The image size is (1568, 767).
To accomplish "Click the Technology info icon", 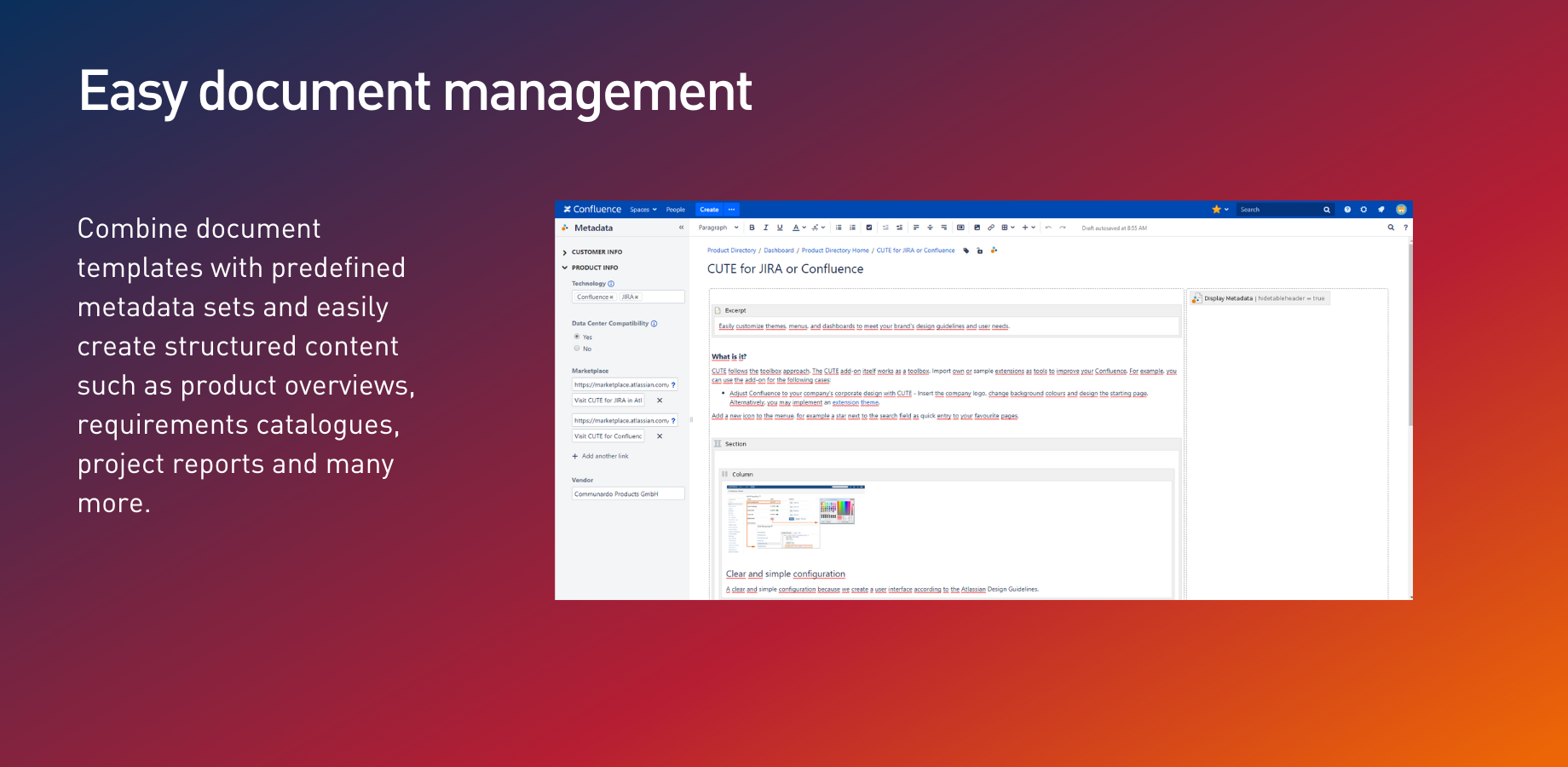I will point(611,284).
